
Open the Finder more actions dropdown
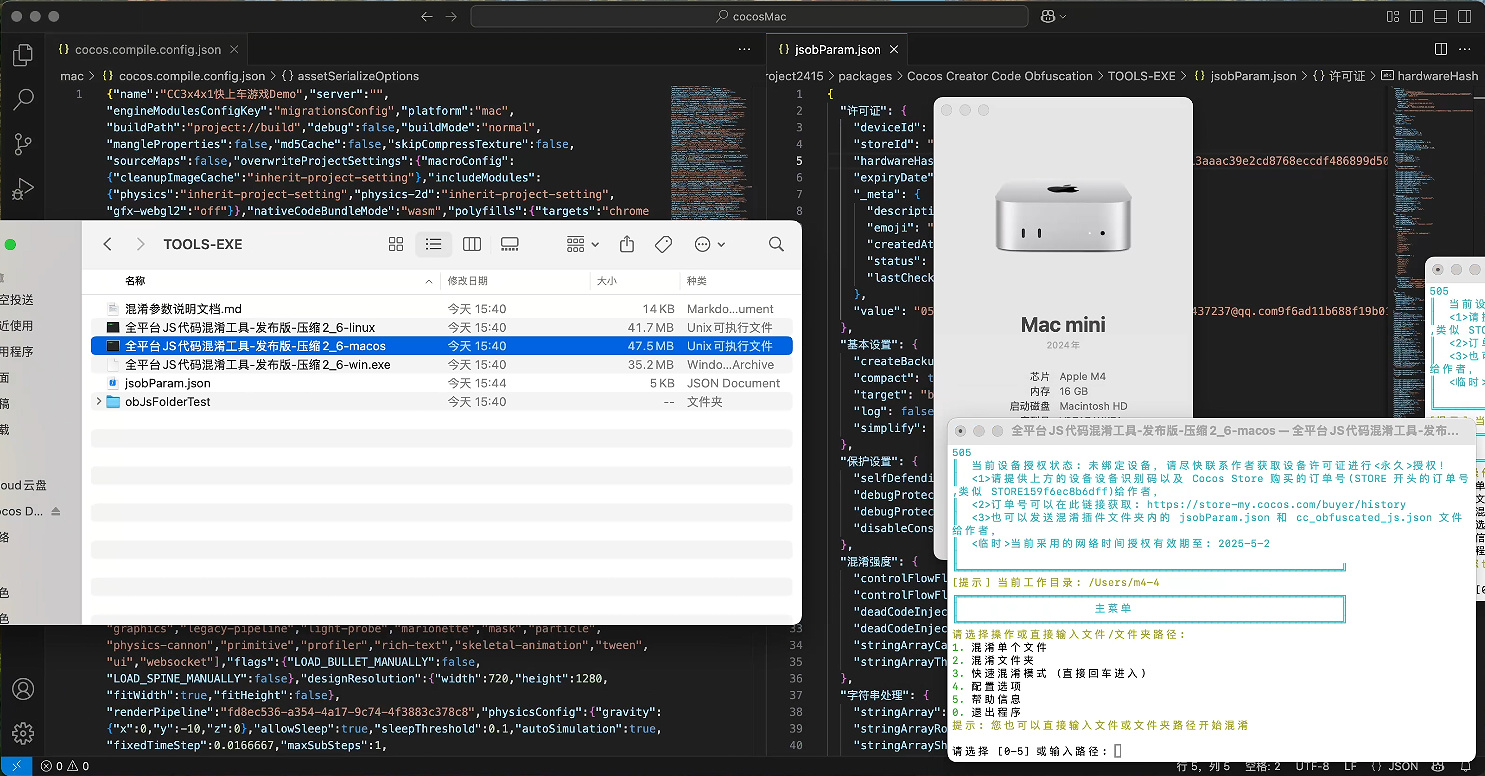tap(708, 245)
